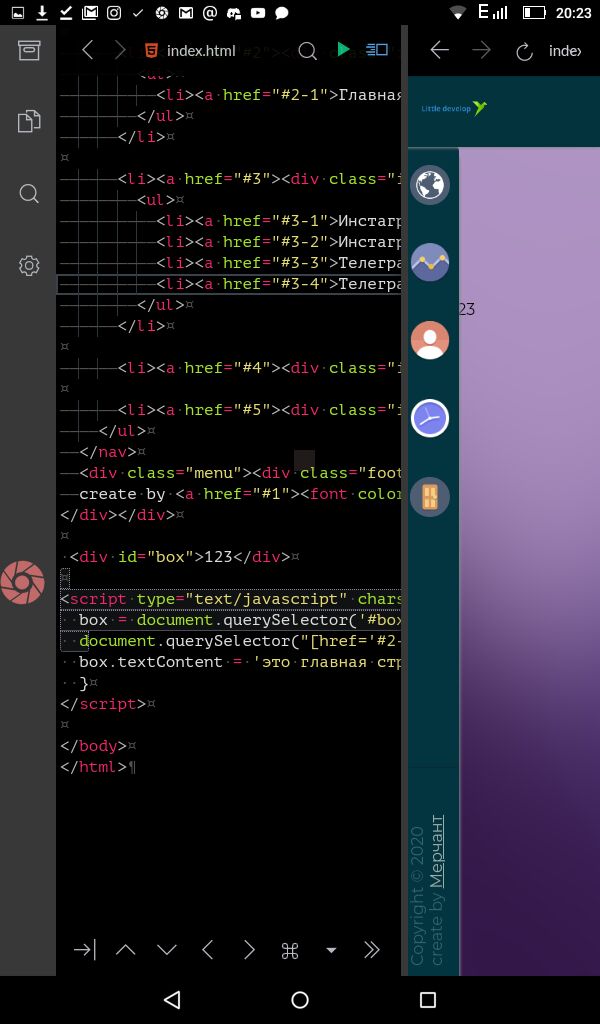Open find magnifier in editor toolbar
The height and width of the screenshot is (1024, 600).
click(x=307, y=51)
